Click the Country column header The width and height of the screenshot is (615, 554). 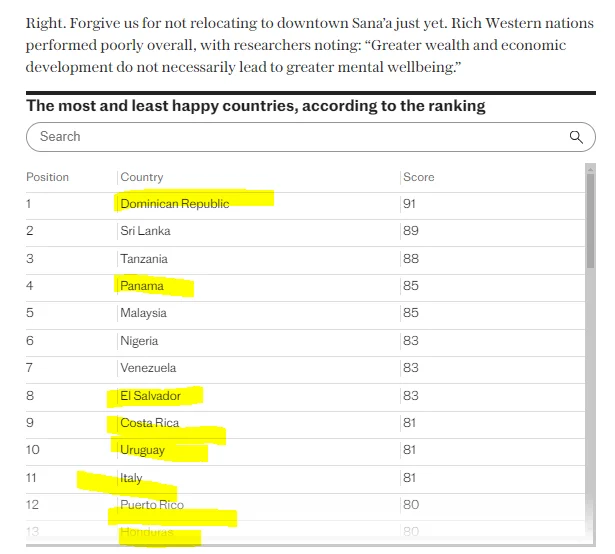pos(142,177)
